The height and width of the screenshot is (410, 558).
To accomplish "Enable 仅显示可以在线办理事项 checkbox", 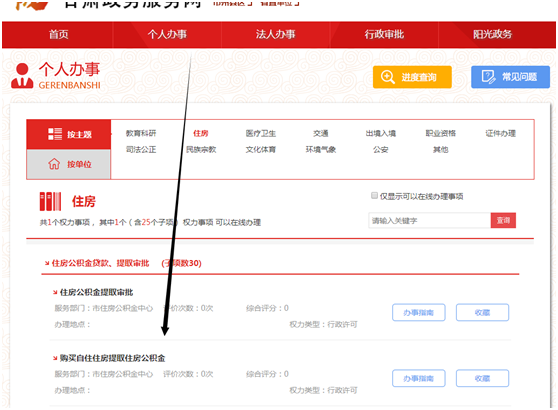I will pyautogui.click(x=374, y=195).
